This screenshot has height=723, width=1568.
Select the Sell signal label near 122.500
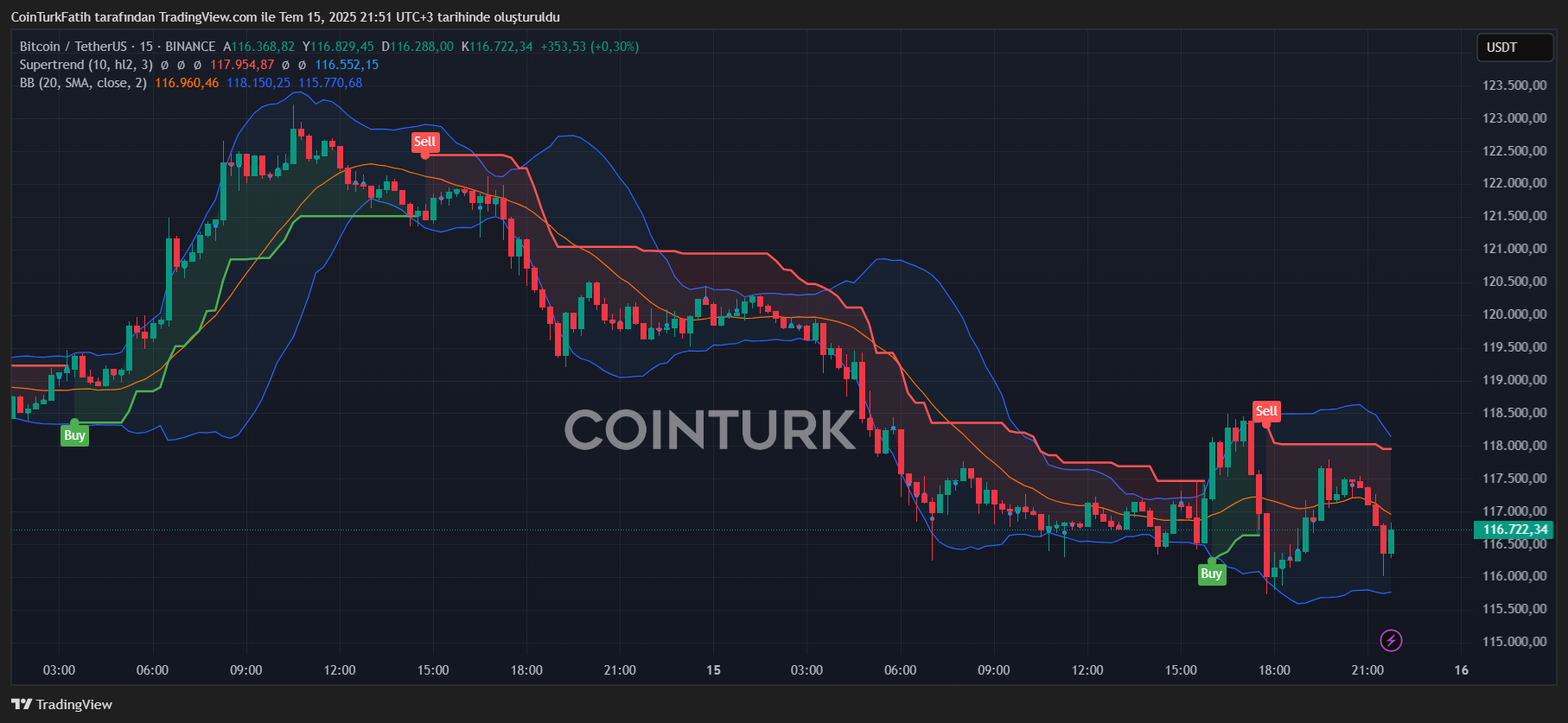[x=424, y=142]
